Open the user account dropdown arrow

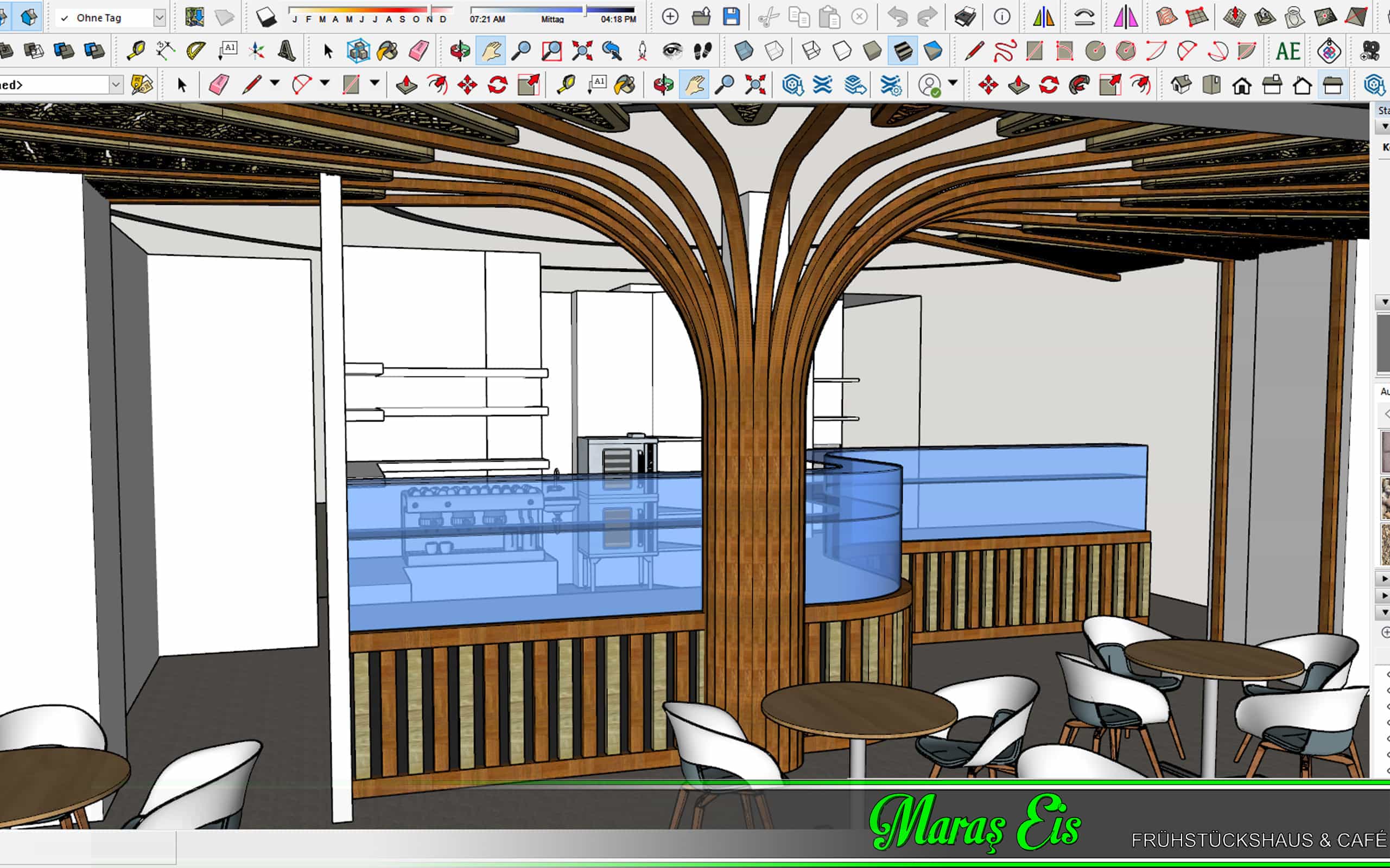[x=953, y=83]
